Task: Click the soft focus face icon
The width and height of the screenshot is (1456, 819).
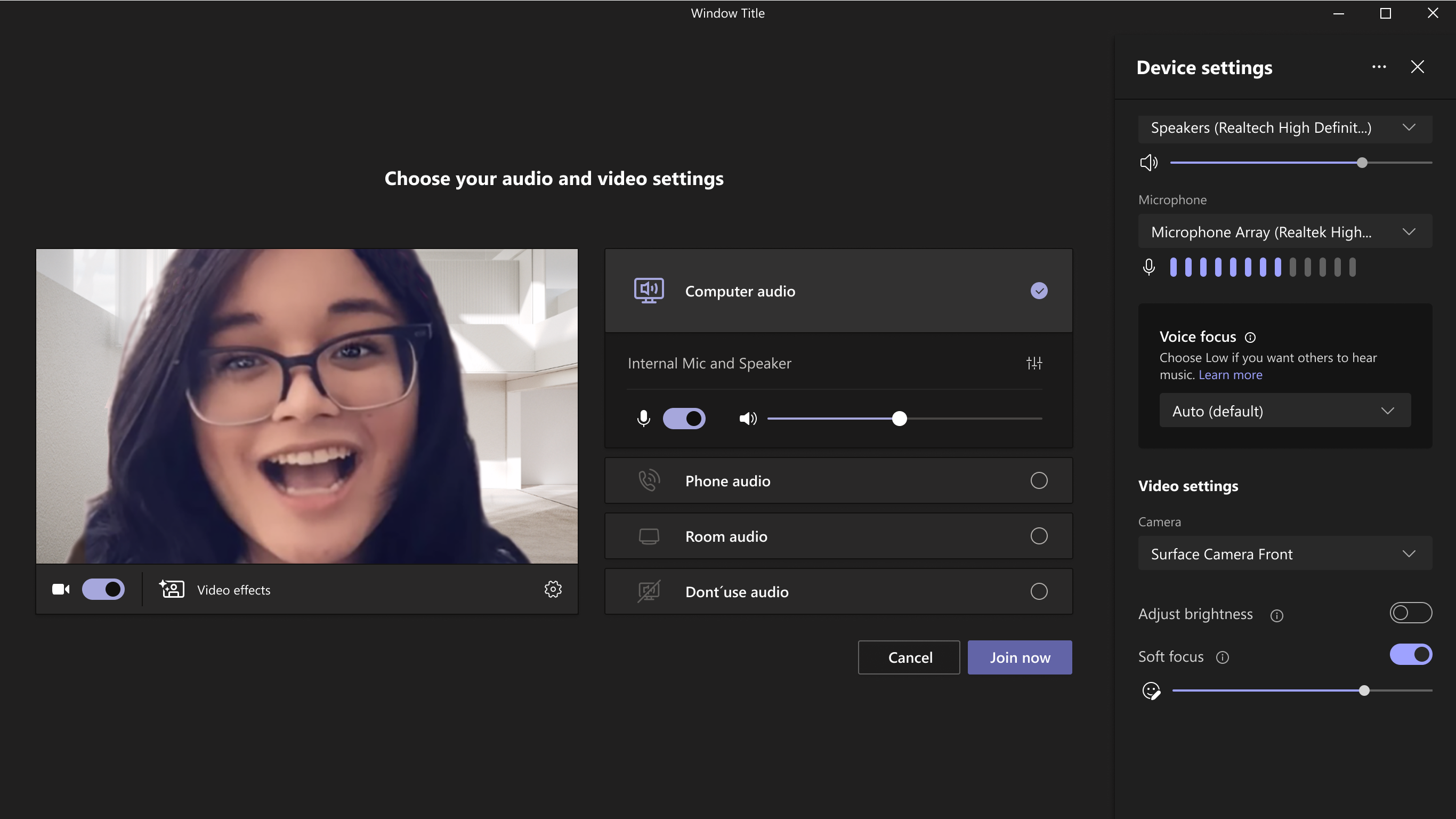Action: (1151, 690)
